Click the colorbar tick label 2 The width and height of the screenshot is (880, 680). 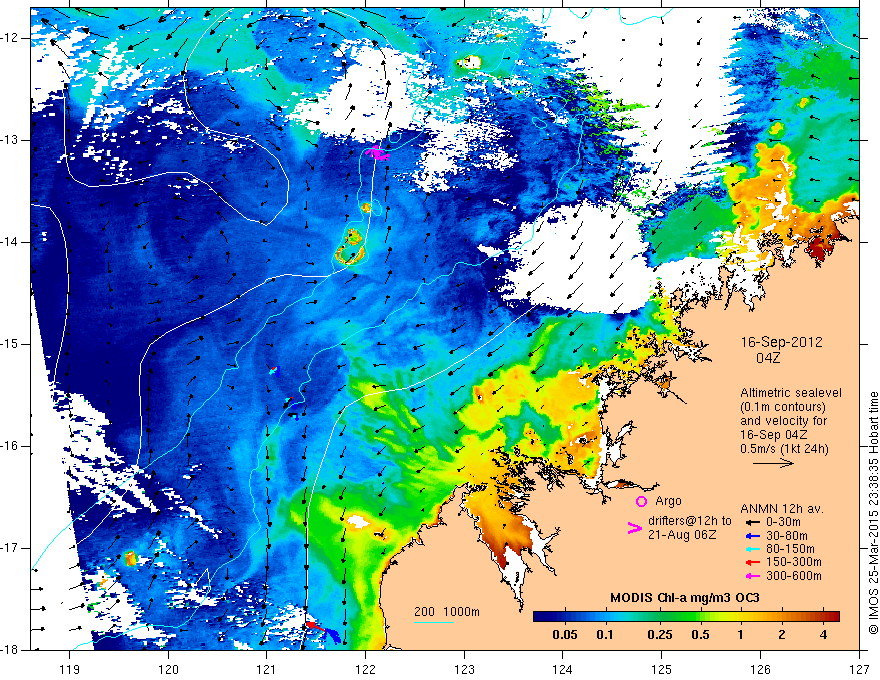point(782,635)
